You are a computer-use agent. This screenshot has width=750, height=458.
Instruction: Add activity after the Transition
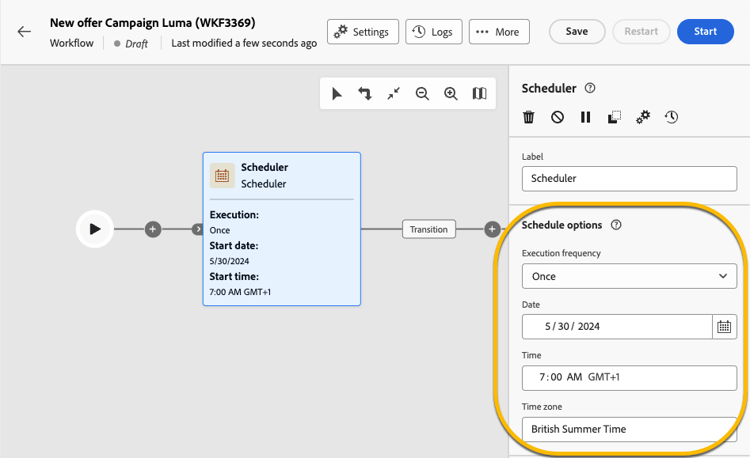click(492, 229)
